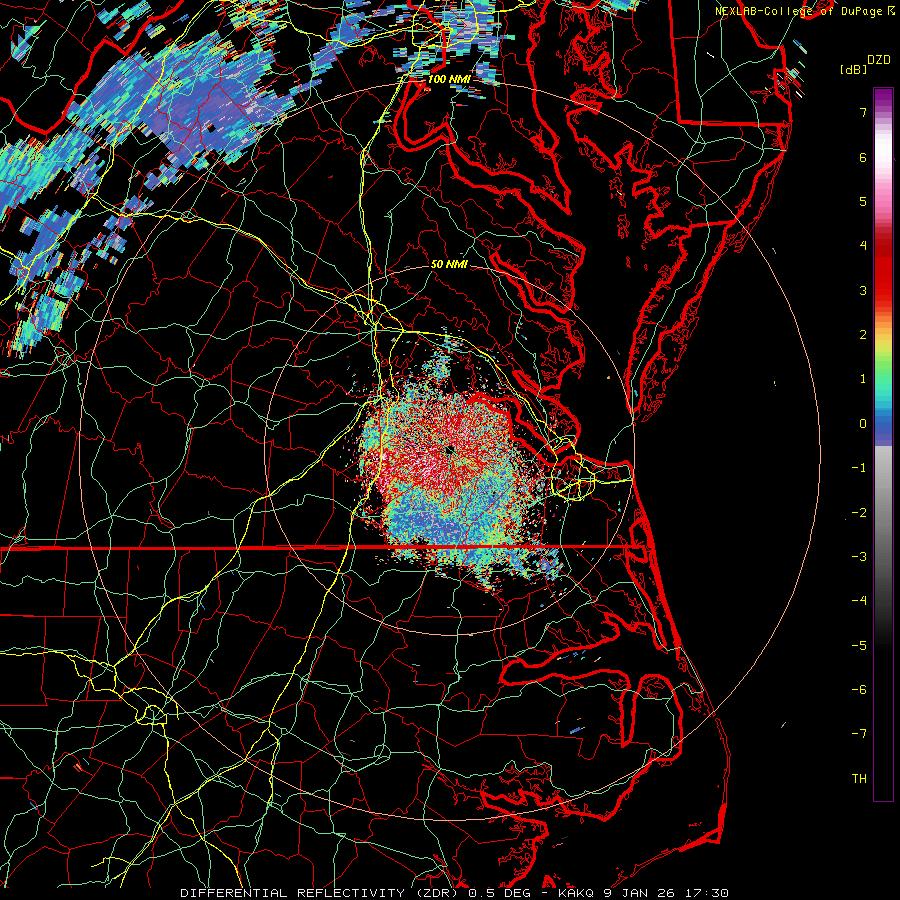Click the scale value 1
The height and width of the screenshot is (900, 900).
click(x=863, y=379)
